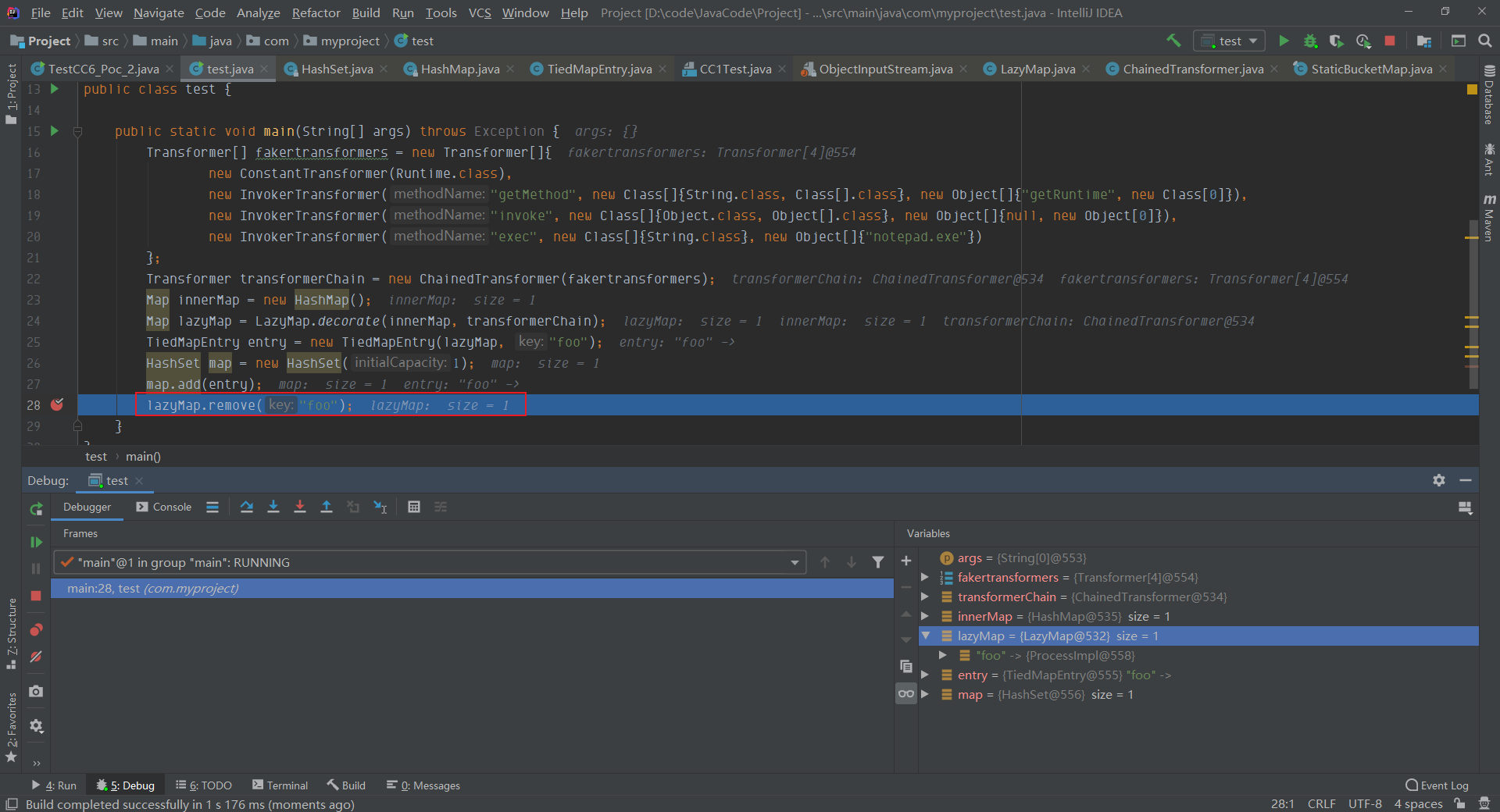Toggle the breakpoint on line 28
This screenshot has height=812, width=1500.
point(57,404)
